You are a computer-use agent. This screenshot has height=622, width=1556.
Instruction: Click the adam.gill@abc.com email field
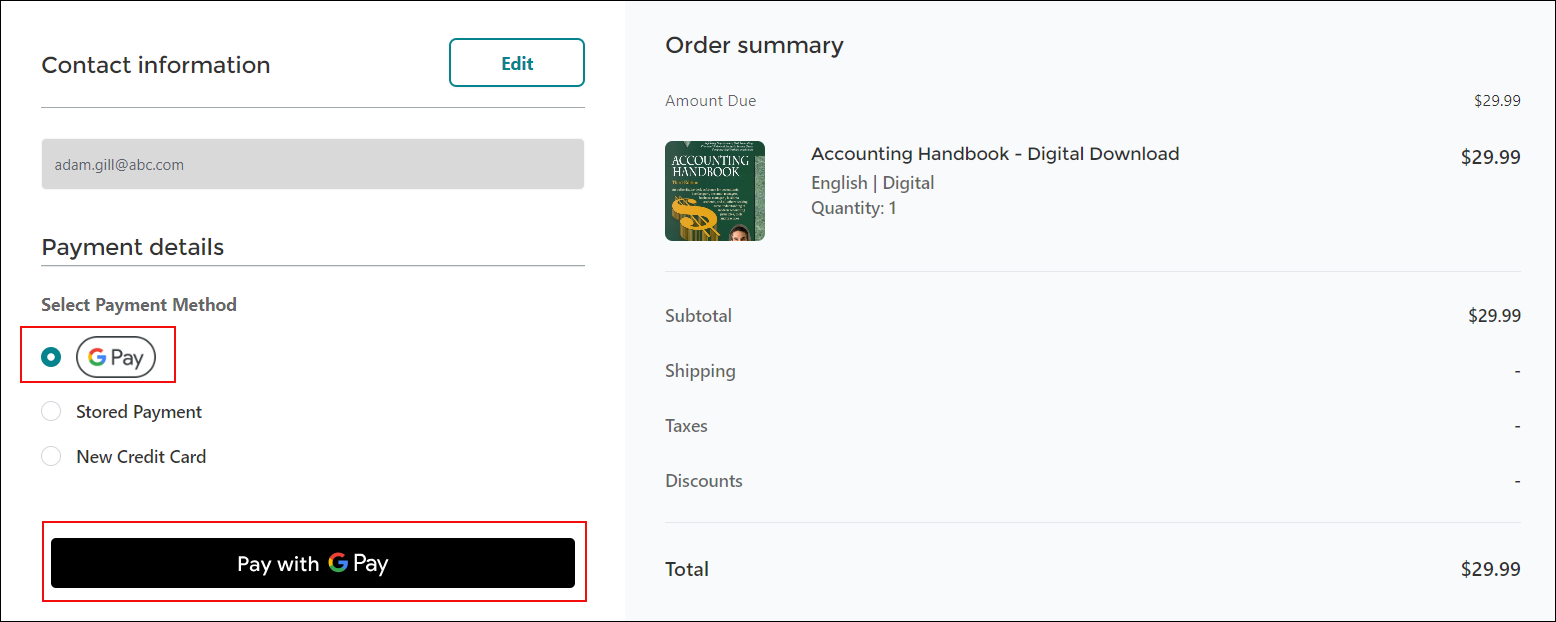point(312,164)
